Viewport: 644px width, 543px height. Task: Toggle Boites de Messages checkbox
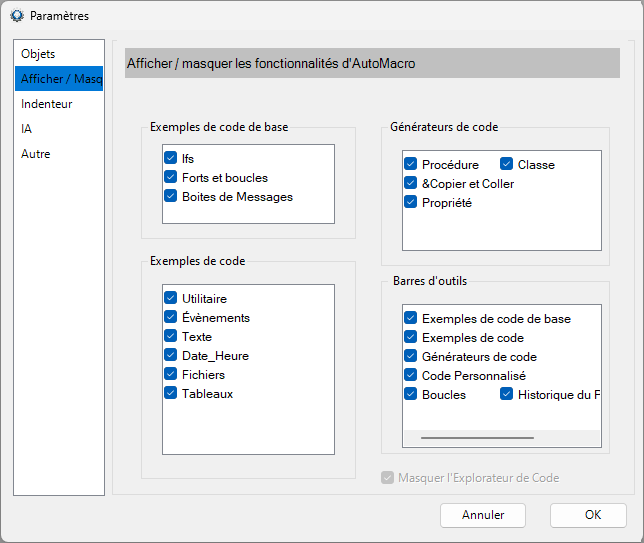[x=170, y=196]
